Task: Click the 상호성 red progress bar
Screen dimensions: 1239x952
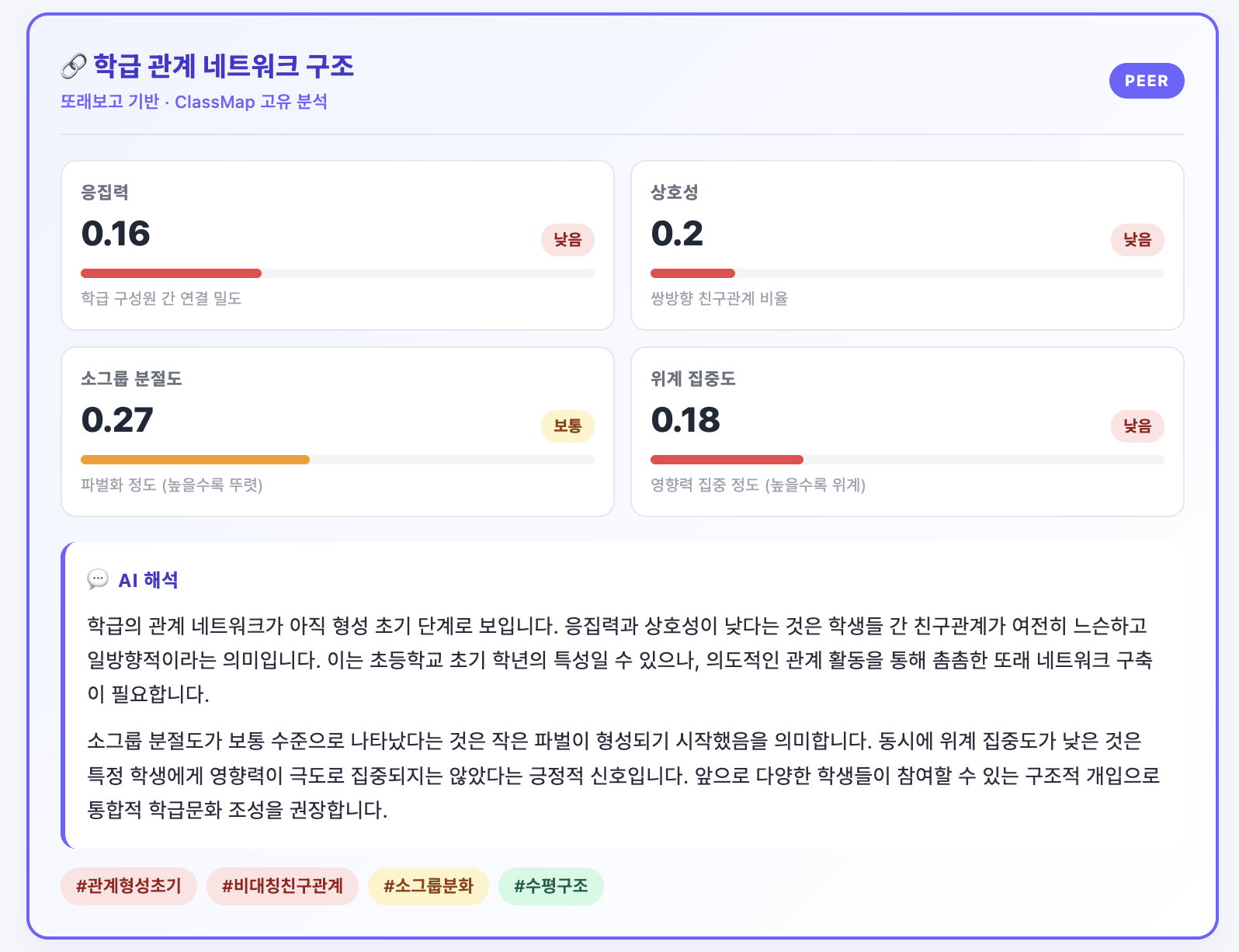Action: pyautogui.click(x=692, y=273)
